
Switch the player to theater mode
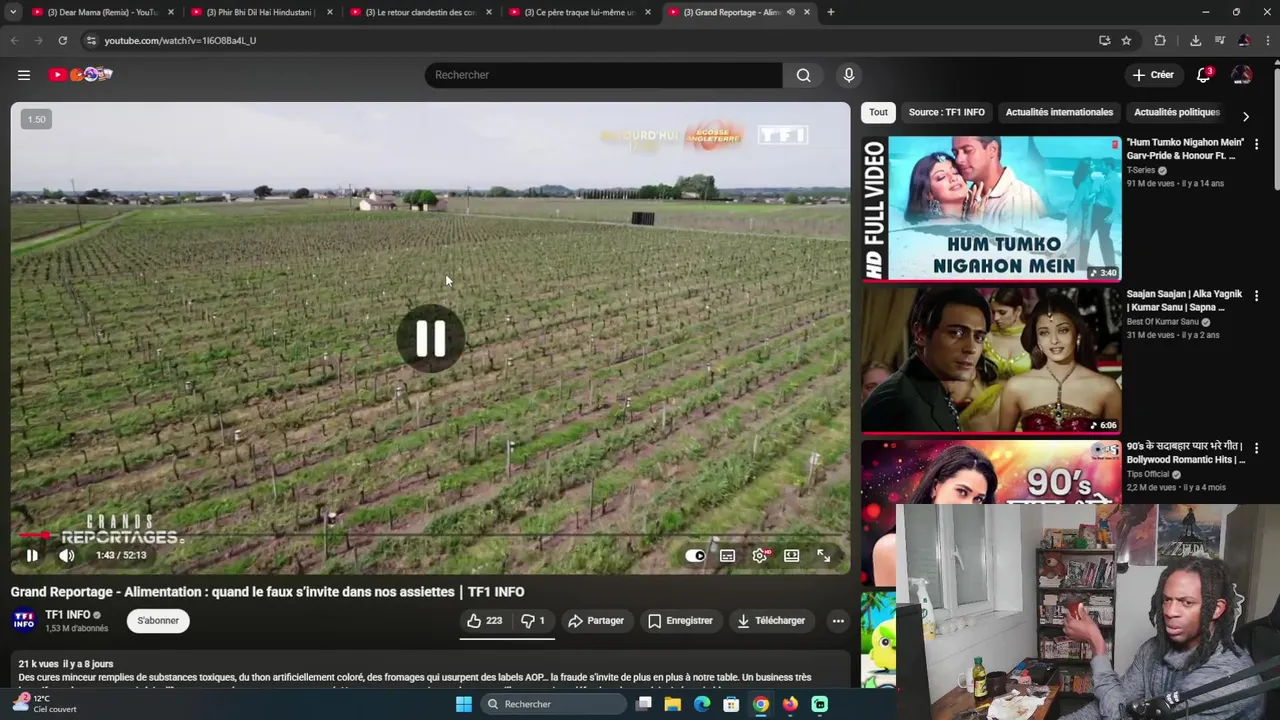coord(792,556)
